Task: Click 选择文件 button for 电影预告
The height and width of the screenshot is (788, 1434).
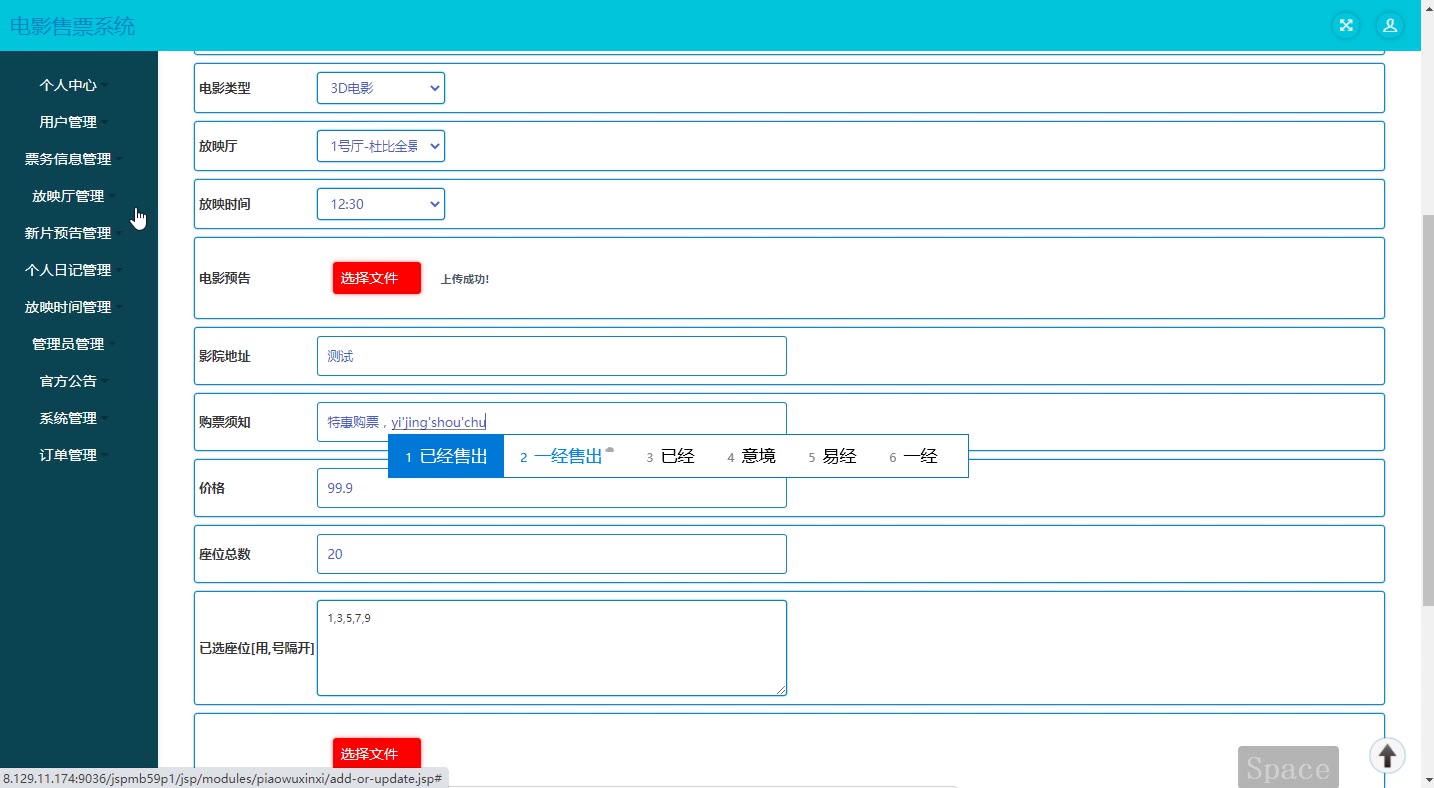Action: (377, 278)
